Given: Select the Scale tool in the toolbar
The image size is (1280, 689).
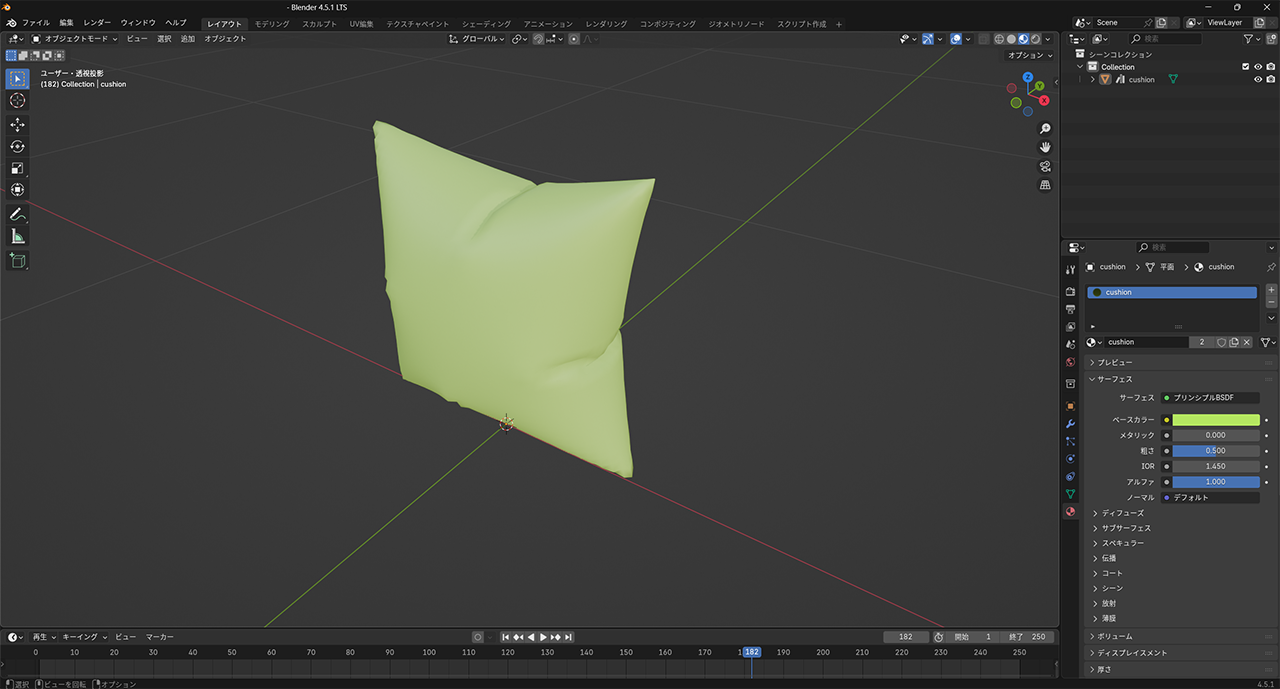Looking at the screenshot, I should coord(17,168).
